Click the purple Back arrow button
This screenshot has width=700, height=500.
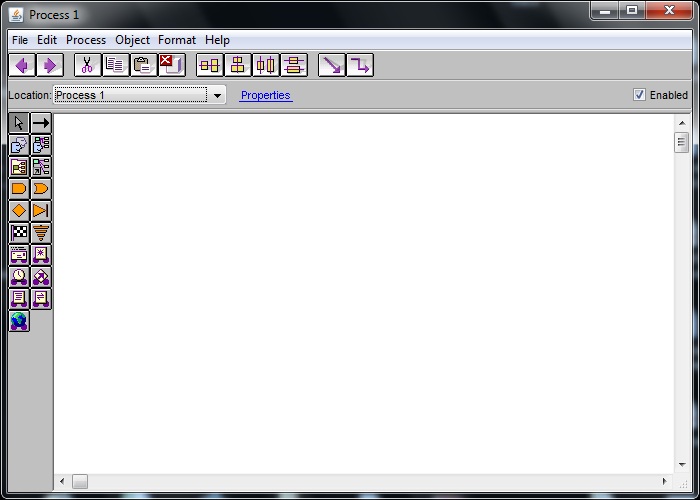[x=22, y=66]
